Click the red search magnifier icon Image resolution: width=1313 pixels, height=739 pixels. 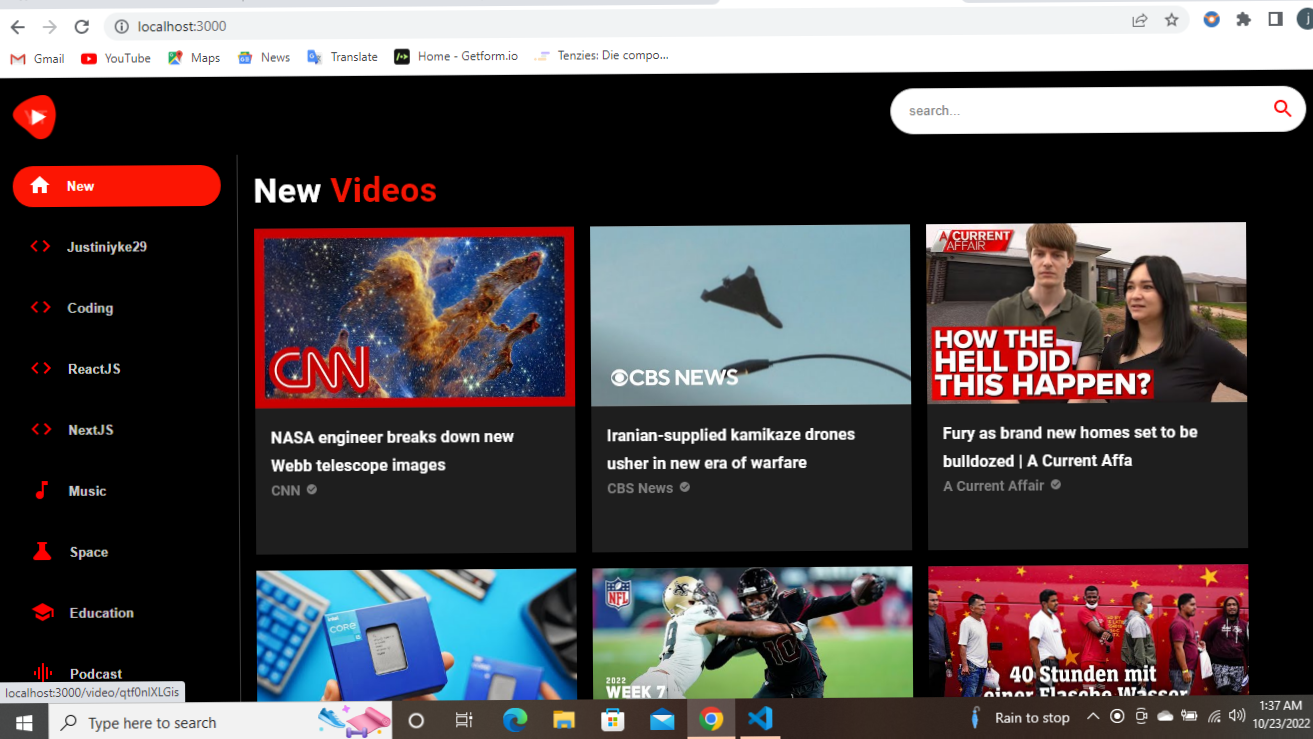point(1282,109)
